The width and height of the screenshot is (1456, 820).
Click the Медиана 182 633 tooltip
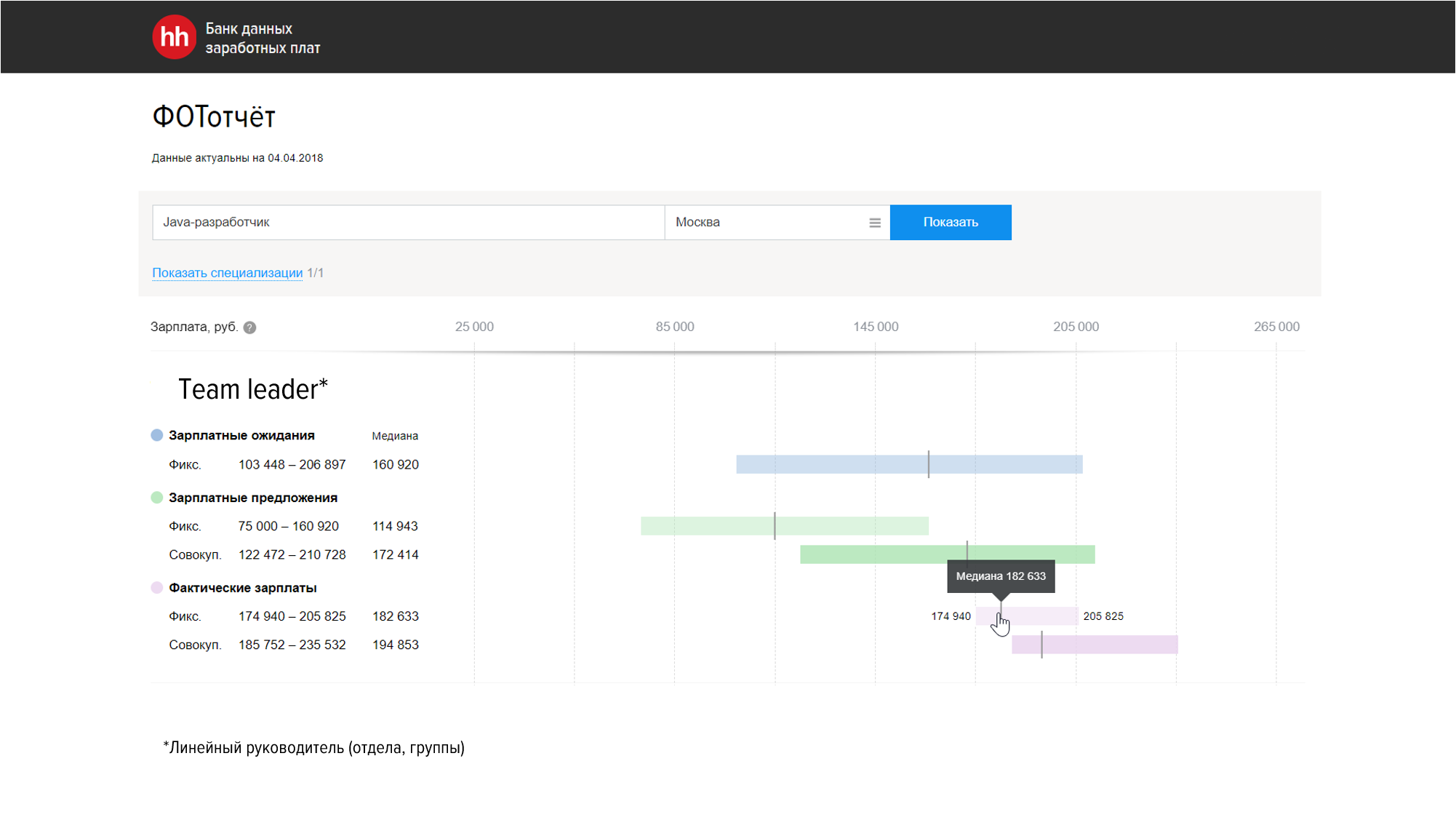click(x=1001, y=576)
